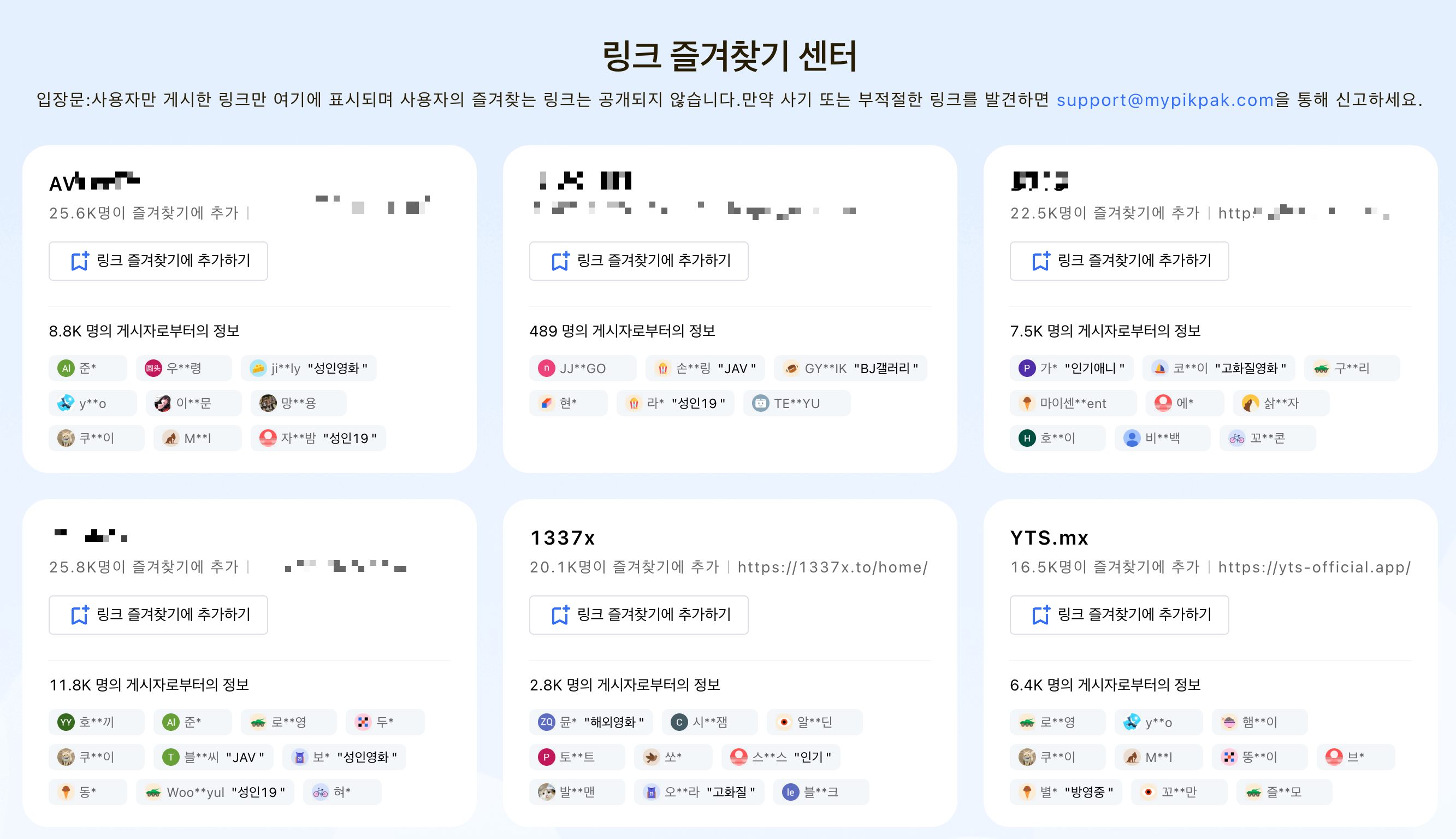Click the purple P avatar beside 가* "인기애니"
Image resolution: width=1456 pixels, height=839 pixels.
(x=1027, y=368)
